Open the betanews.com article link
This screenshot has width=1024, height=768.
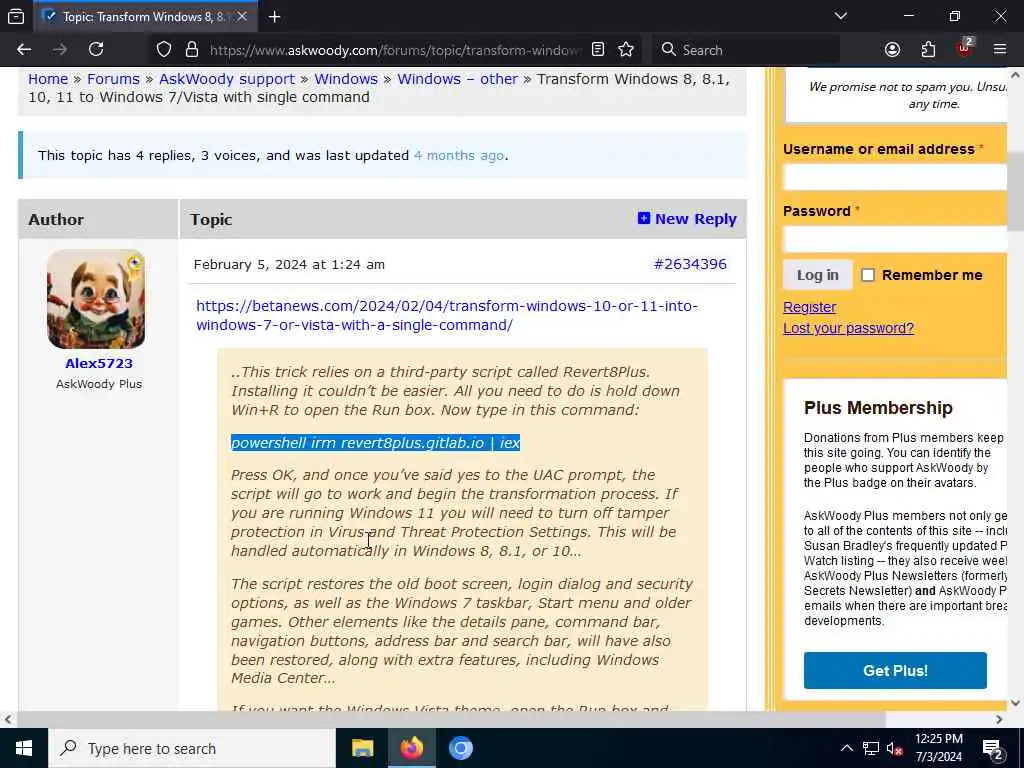click(x=447, y=315)
